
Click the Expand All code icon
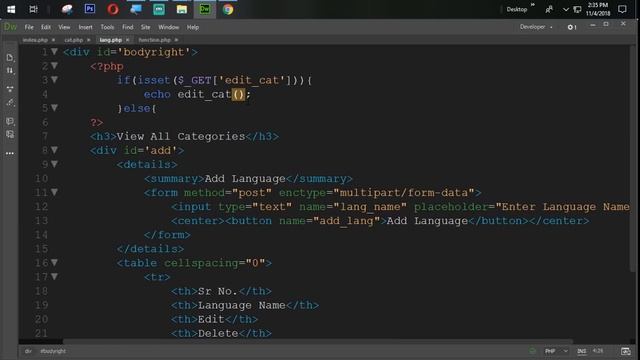pos(10,89)
